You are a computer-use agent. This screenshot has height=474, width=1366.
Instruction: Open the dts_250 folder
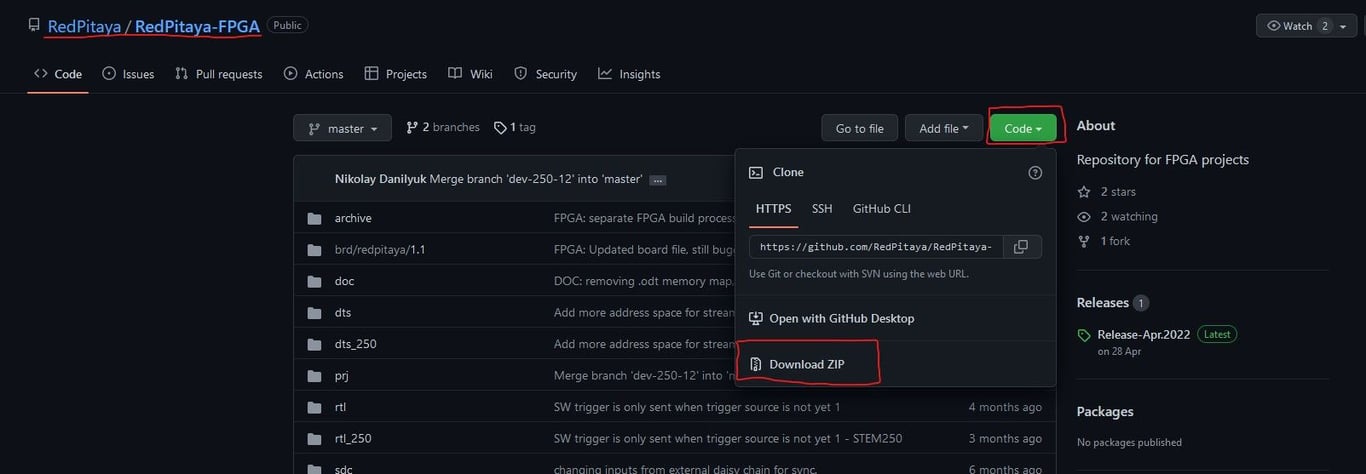(356, 344)
